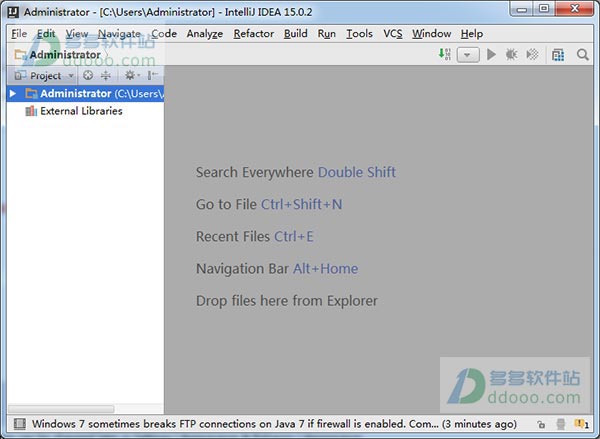The image size is (600, 439).
Task: Click Run with Coverage icon
Action: 532,54
